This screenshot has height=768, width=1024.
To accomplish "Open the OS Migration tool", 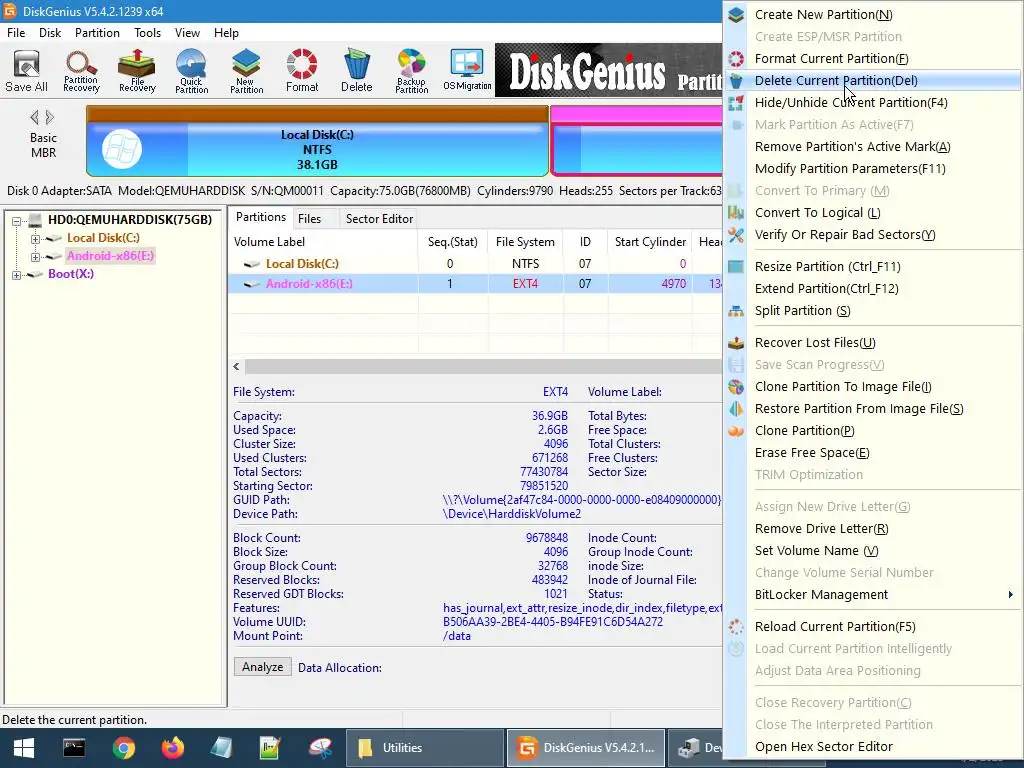I will [467, 71].
